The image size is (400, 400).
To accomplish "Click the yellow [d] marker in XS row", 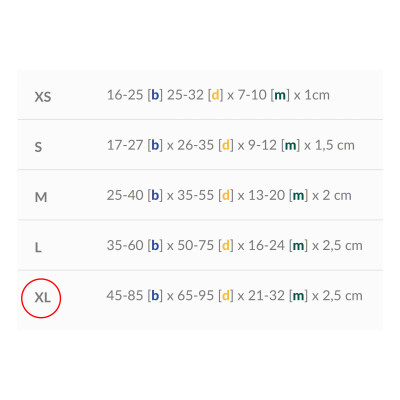I will click(x=215, y=95).
